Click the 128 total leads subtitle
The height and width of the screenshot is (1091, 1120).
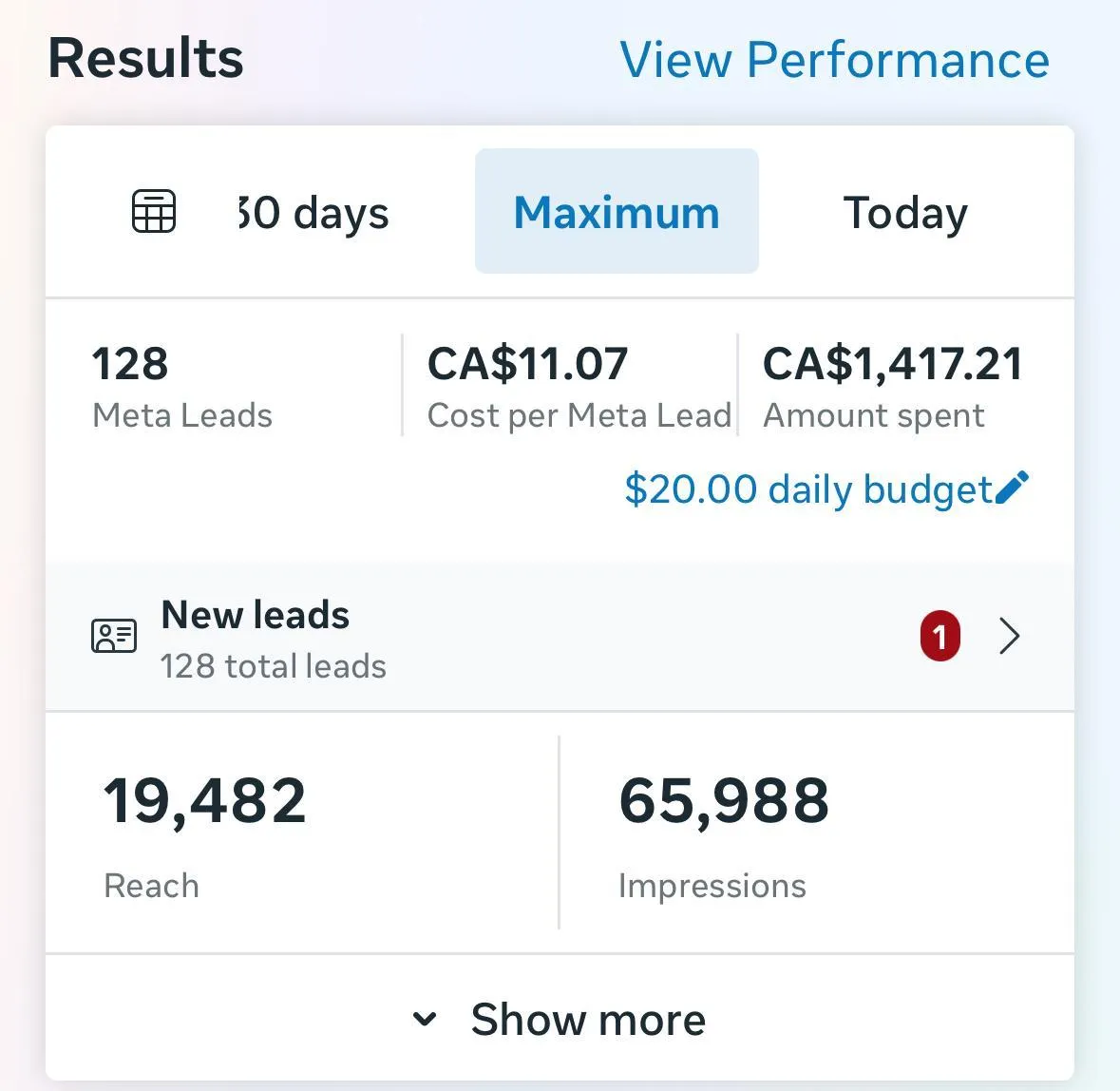pyautogui.click(x=274, y=666)
